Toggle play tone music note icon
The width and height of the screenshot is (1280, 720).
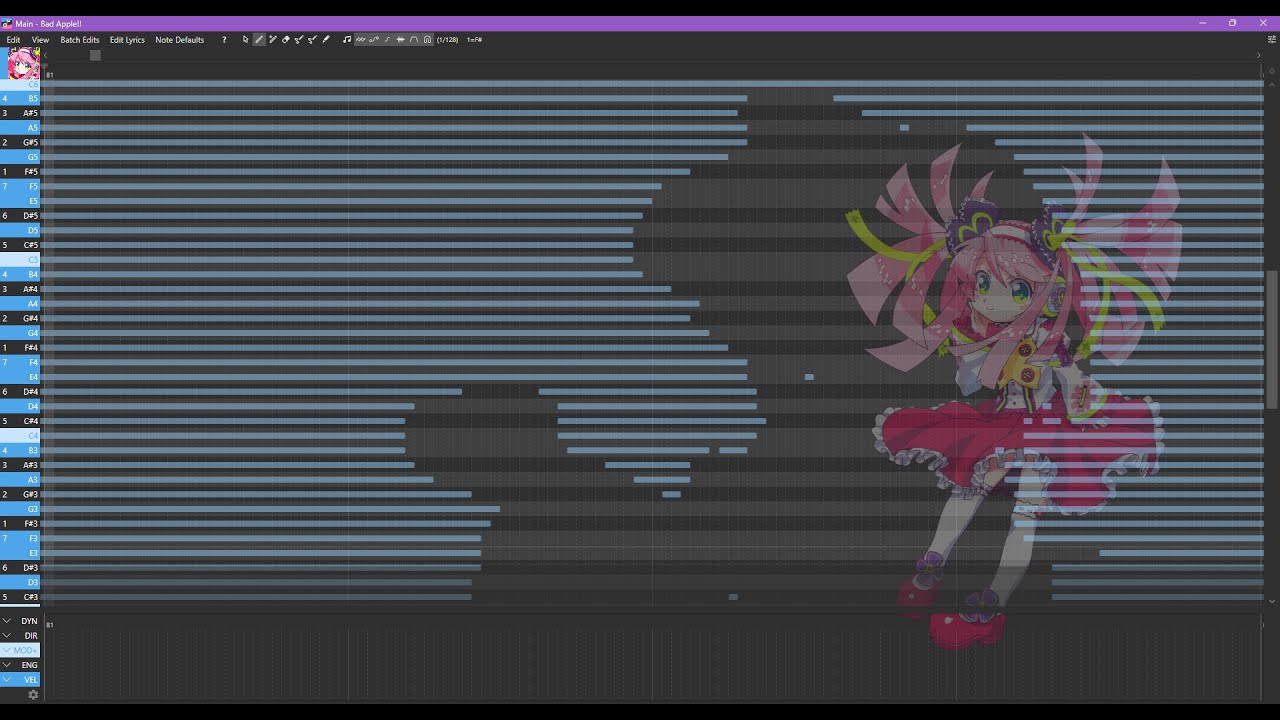347,40
